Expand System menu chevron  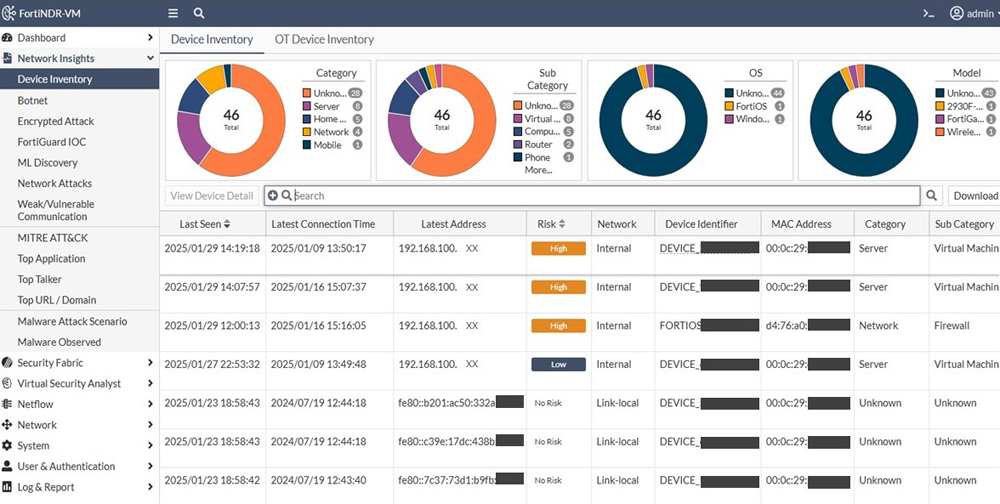coord(150,445)
